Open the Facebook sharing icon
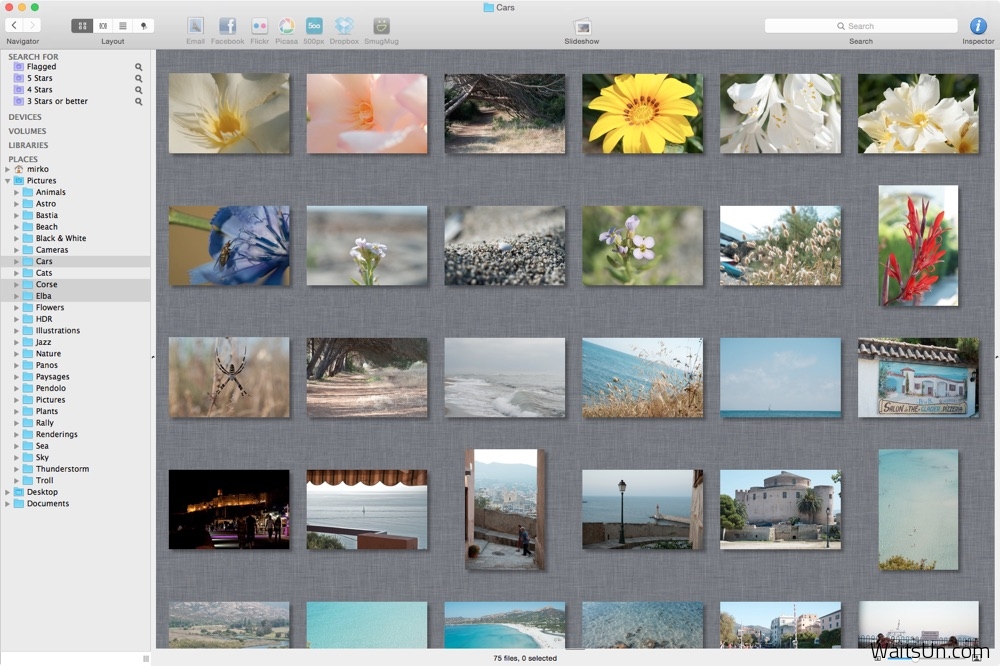This screenshot has width=1000, height=666. coord(228,26)
